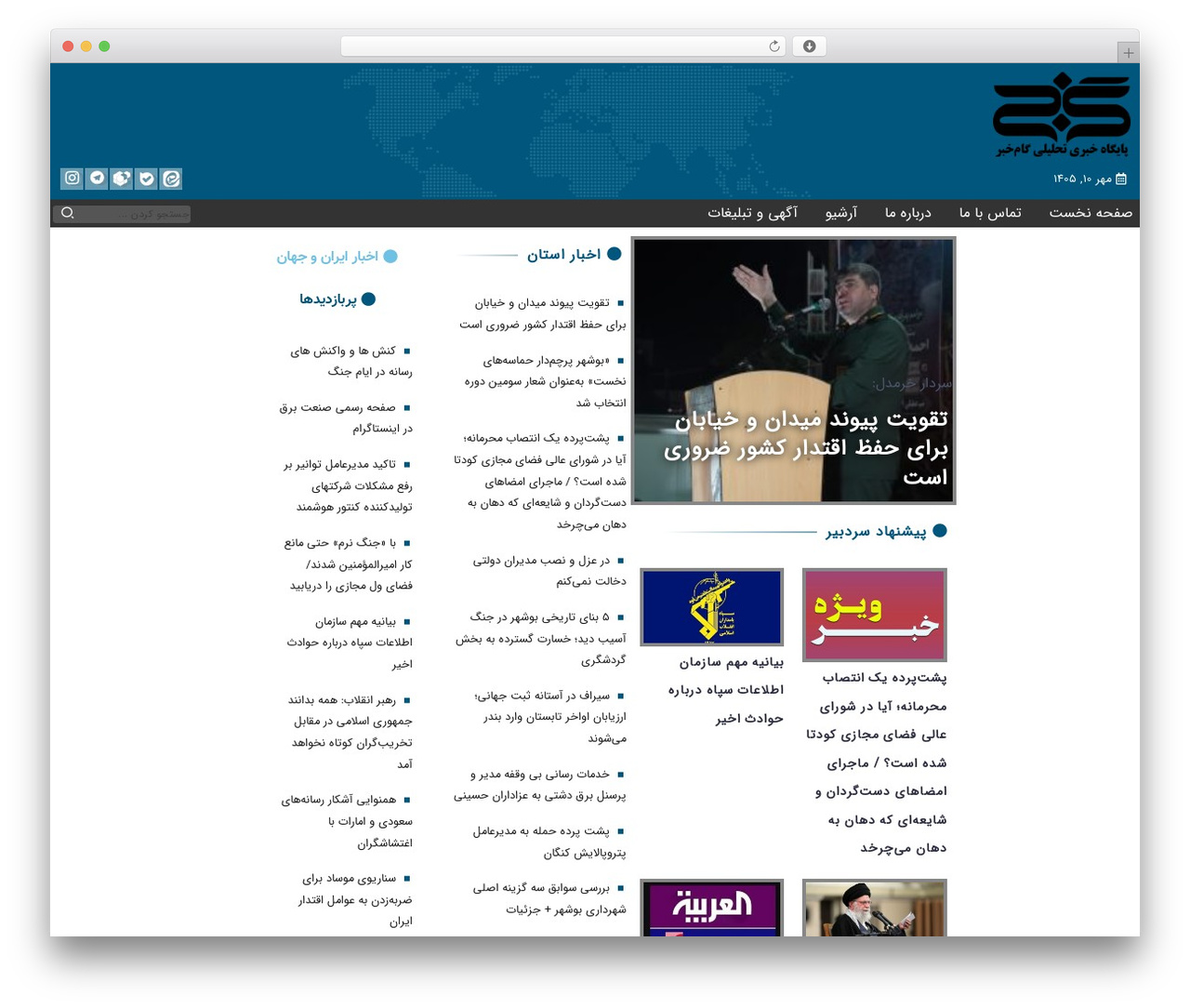Image resolution: width=1190 pixels, height=1008 pixels.
Task: Open the Soroush messenger hexagon icon
Action: click(122, 178)
